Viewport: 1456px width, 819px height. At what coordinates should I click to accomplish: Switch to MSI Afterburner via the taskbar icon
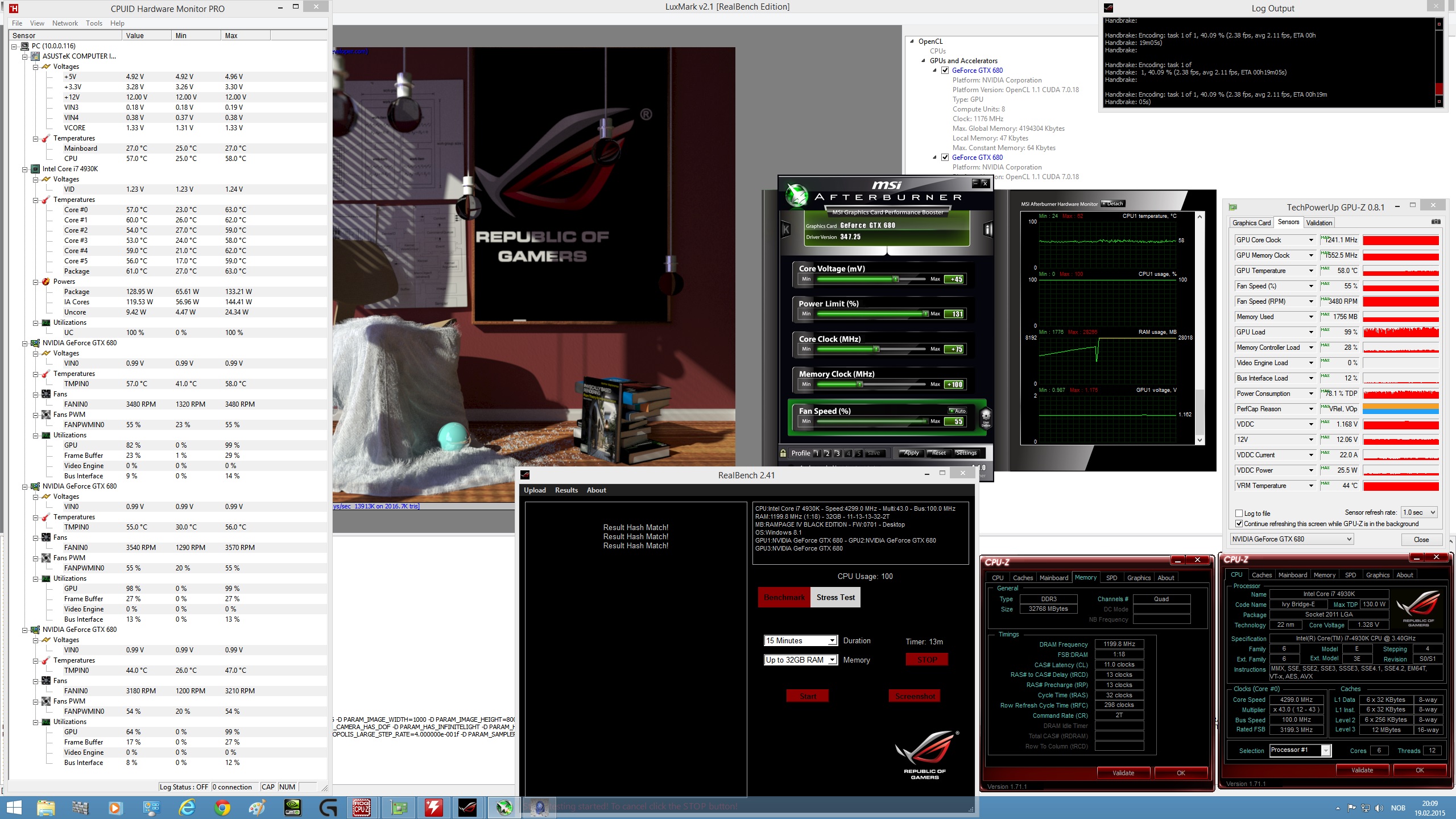click(504, 808)
